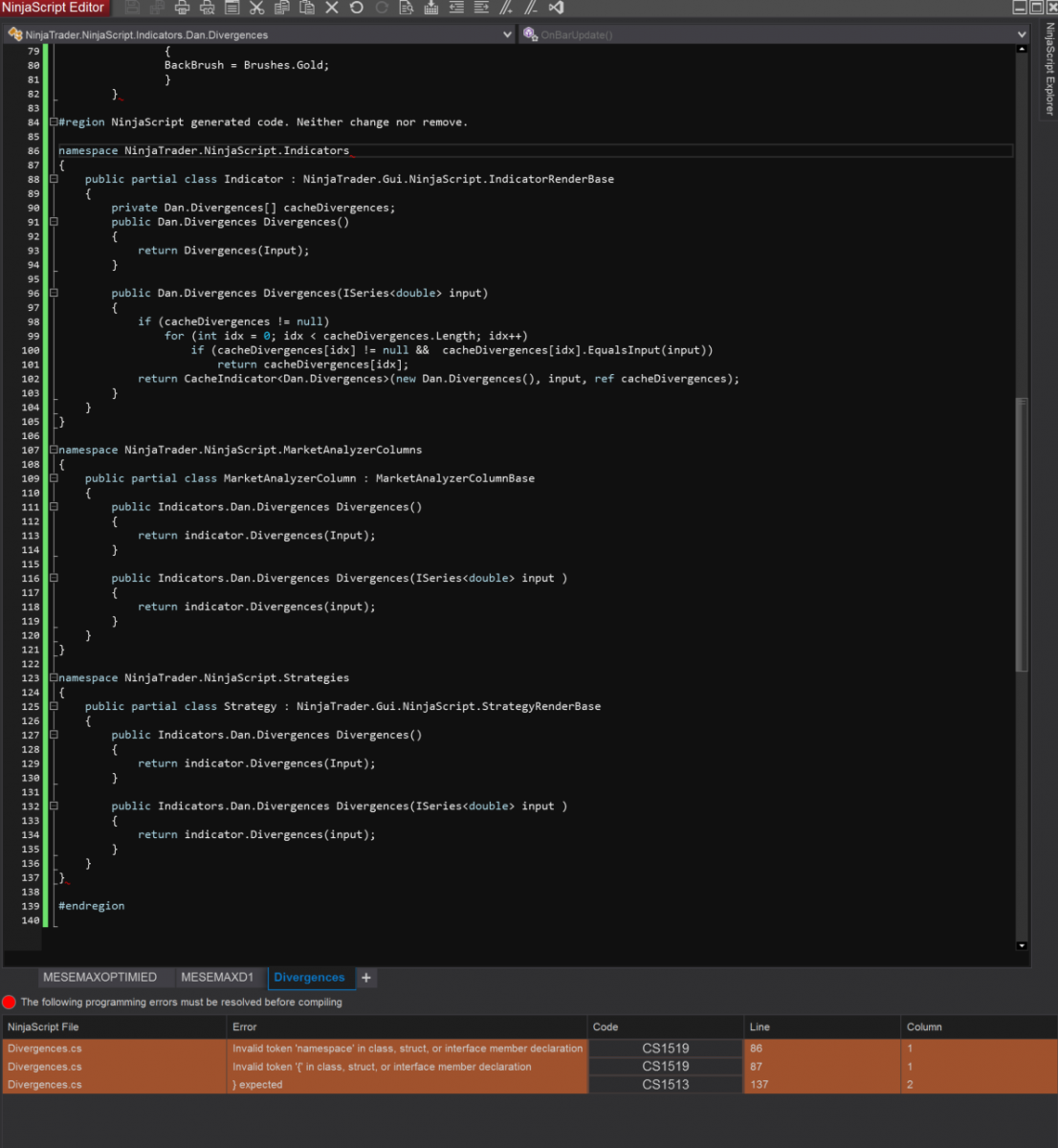Open Print Preview from the toolbar
The image size is (1058, 1148).
pyautogui.click(x=207, y=8)
